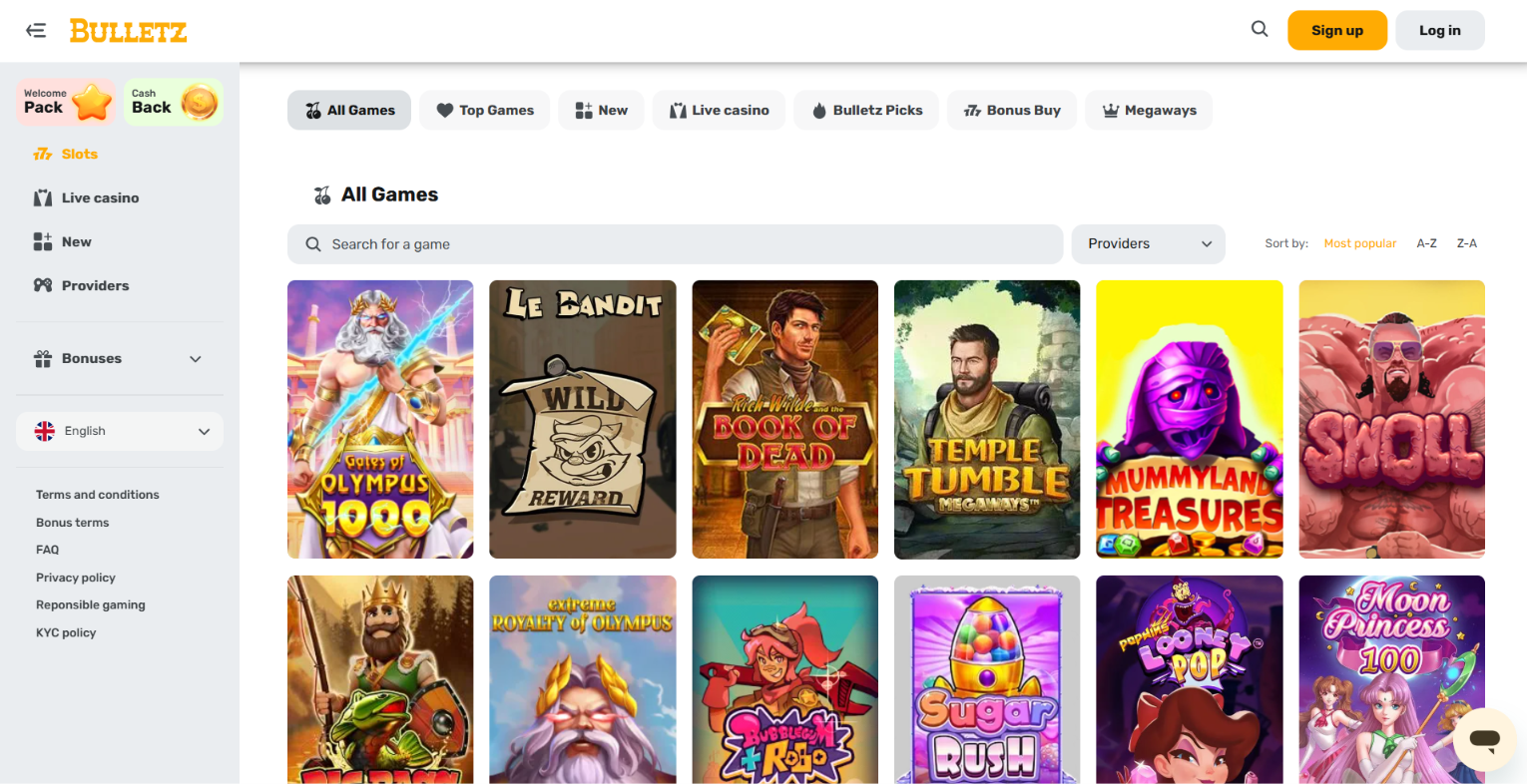
Task: Sort games A-Z
Action: 1427,243
